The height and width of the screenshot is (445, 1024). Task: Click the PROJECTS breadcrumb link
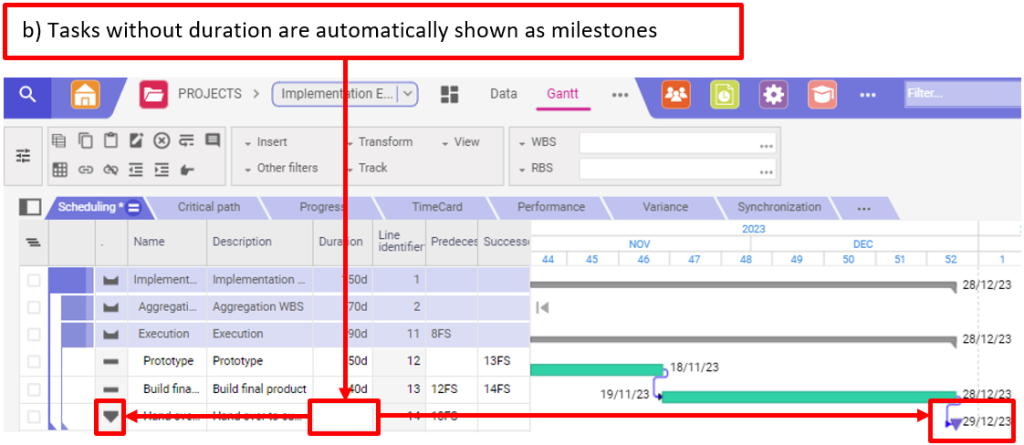click(x=209, y=94)
